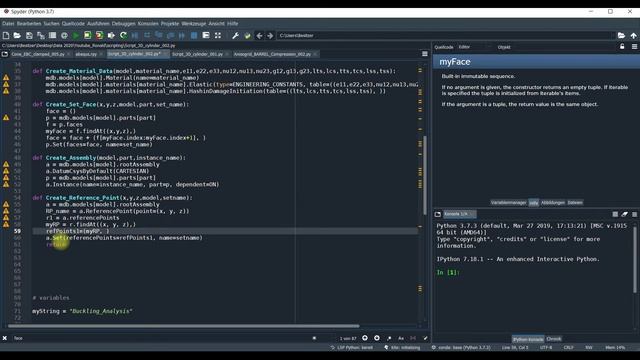Clear the console with the eraser icon
This screenshot has height=360, width=640.
[624, 214]
